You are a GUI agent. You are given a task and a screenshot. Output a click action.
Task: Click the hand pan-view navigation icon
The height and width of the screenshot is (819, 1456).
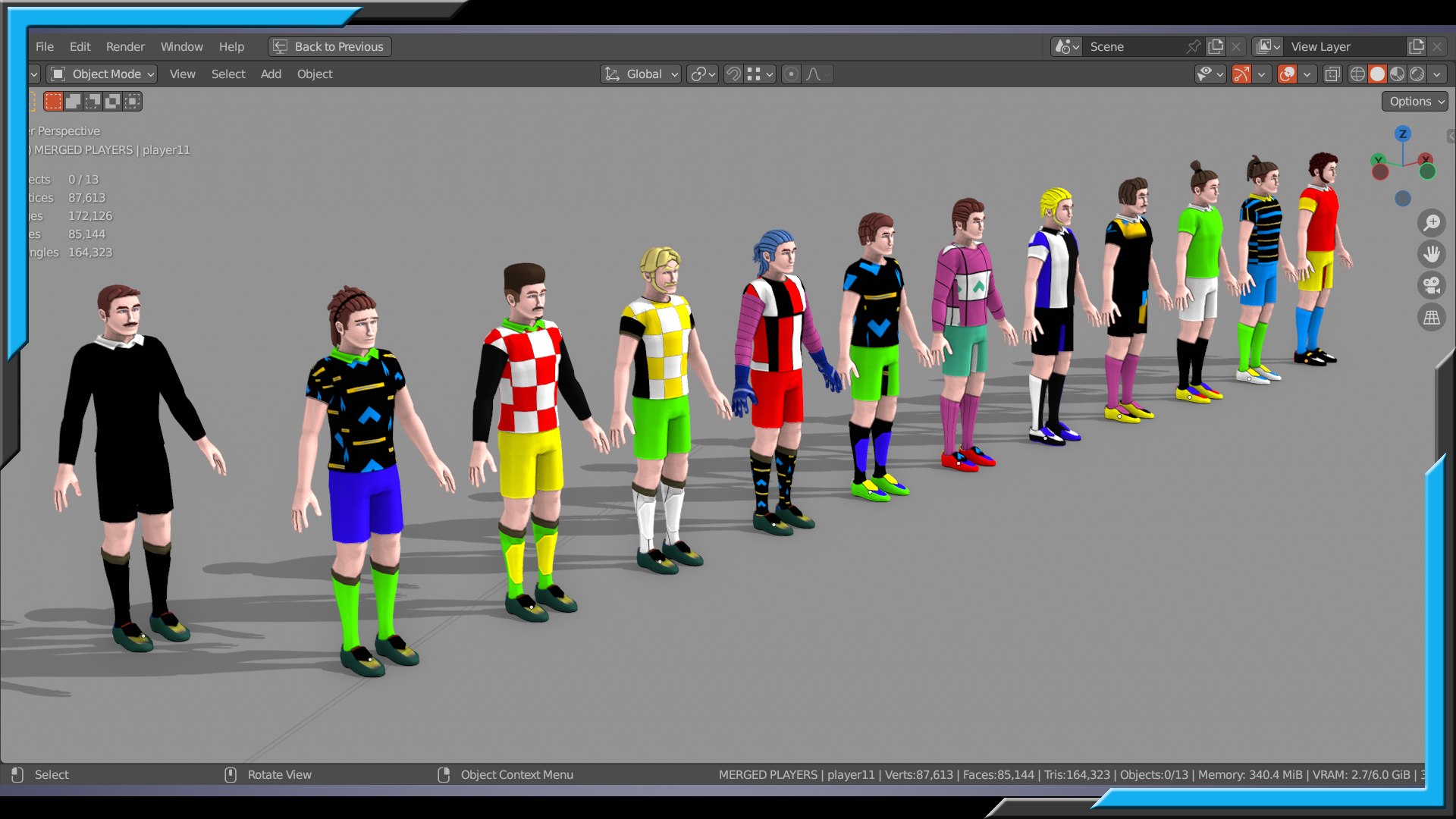click(1432, 254)
